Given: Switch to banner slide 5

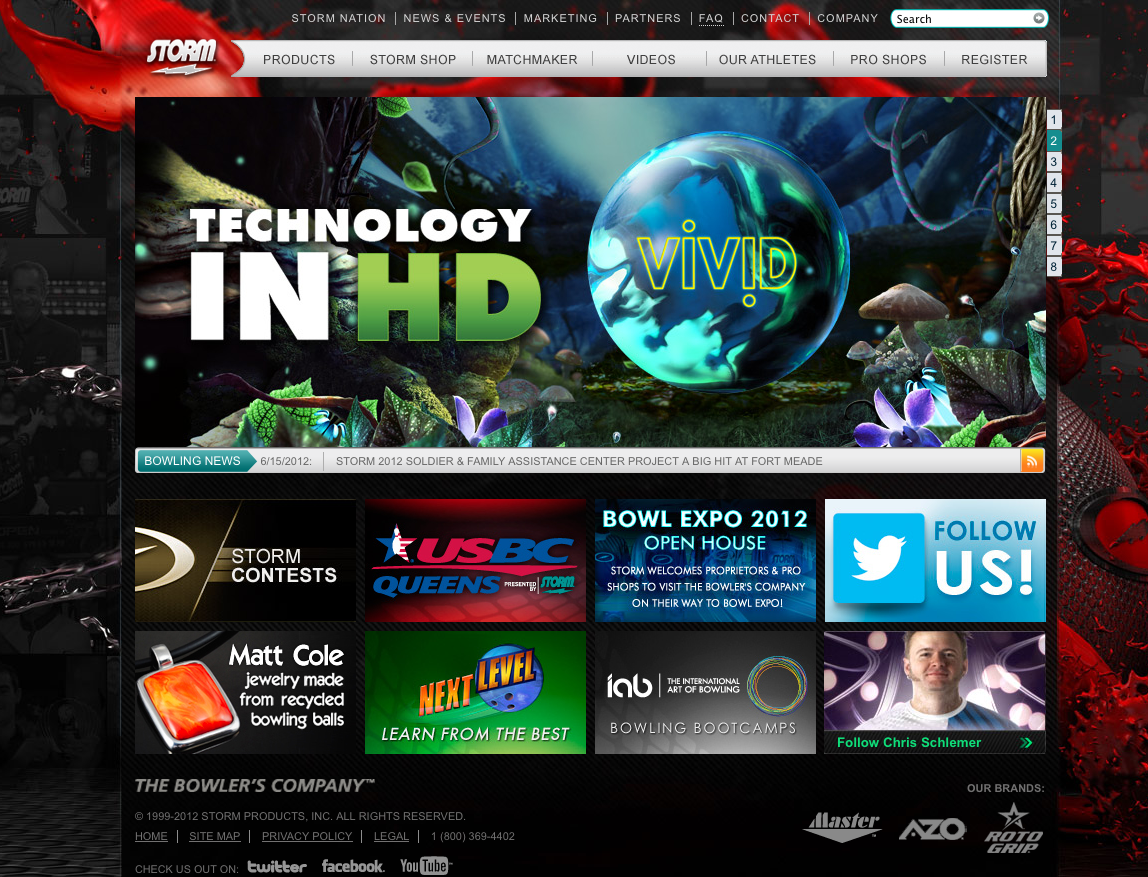Looking at the screenshot, I should (x=1054, y=204).
